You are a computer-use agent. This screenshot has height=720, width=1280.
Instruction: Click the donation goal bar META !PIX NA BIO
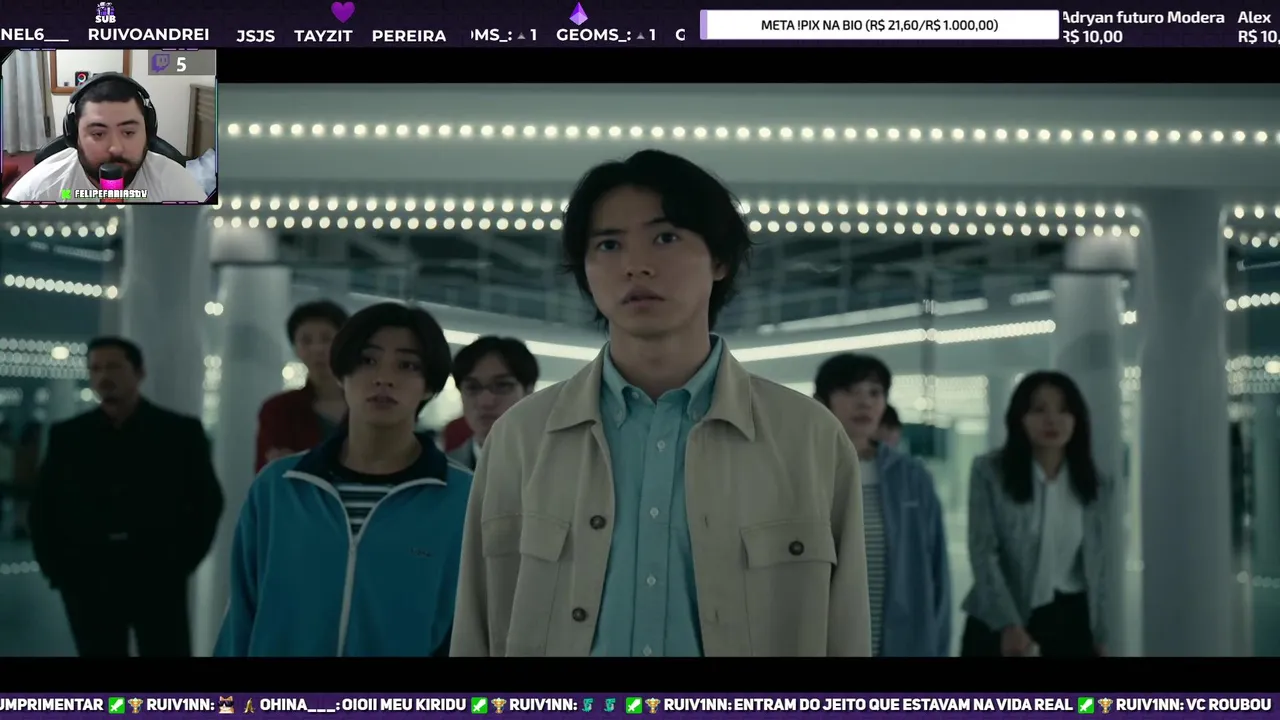[879, 25]
